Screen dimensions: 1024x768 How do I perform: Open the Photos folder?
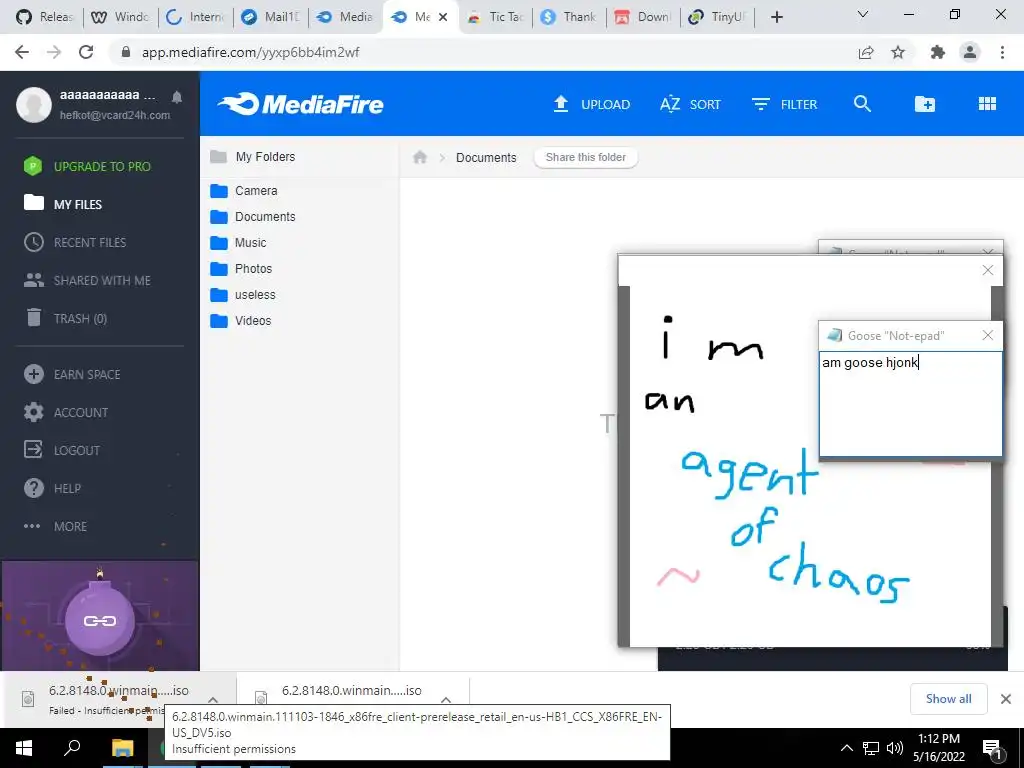241,268
